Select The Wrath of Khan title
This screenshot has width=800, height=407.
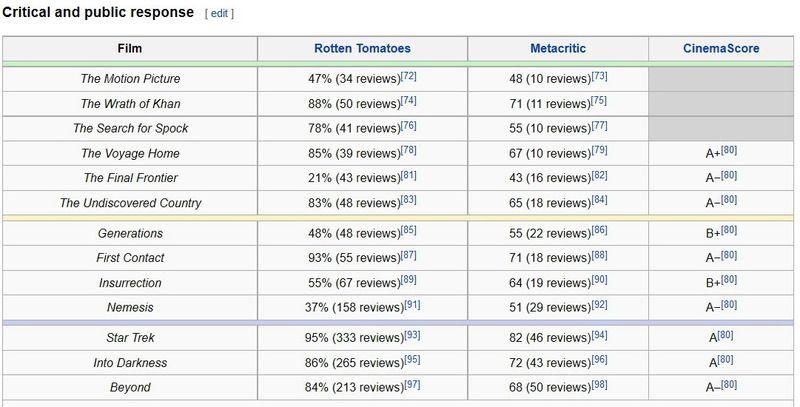tap(130, 104)
